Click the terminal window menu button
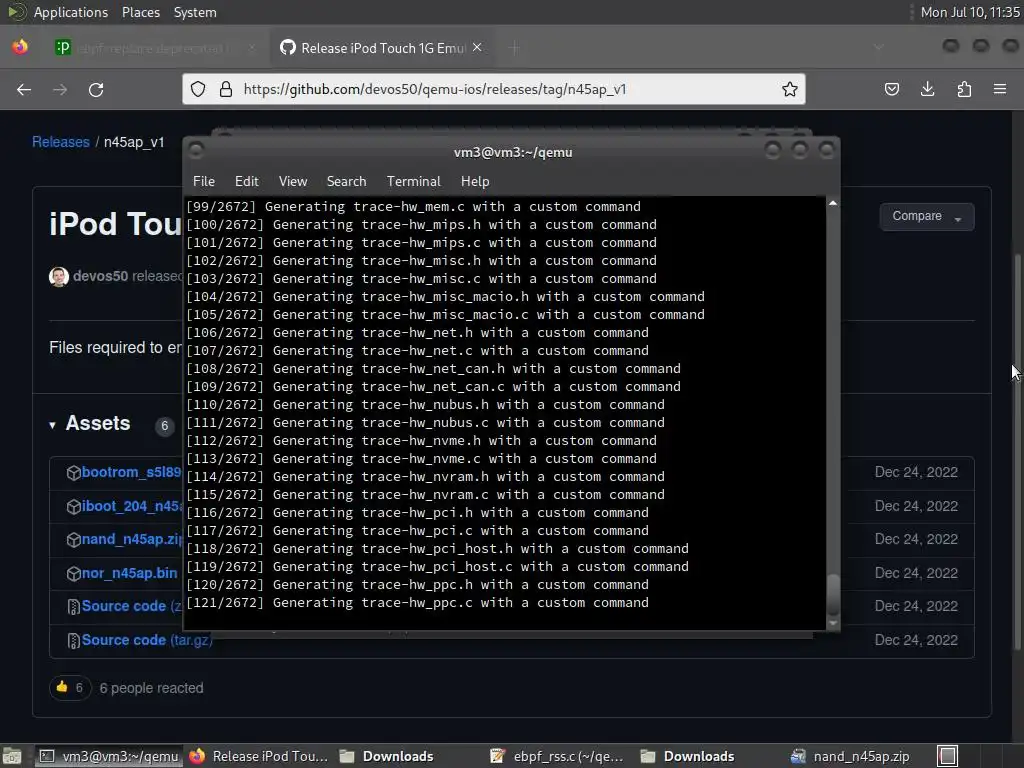The image size is (1024, 768). 196,151
